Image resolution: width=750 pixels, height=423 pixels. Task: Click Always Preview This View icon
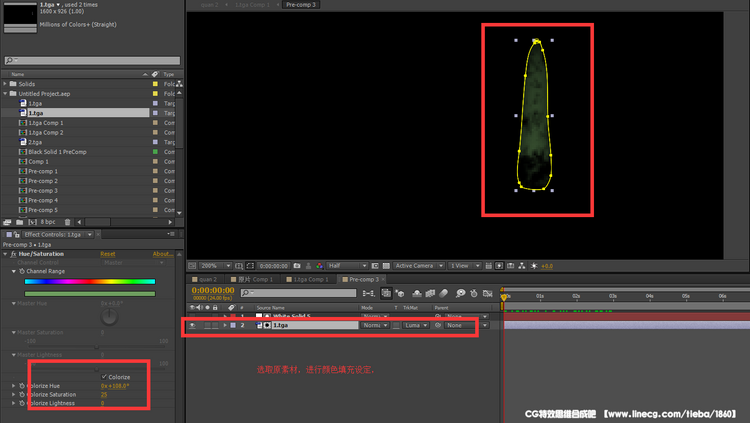pos(192,266)
